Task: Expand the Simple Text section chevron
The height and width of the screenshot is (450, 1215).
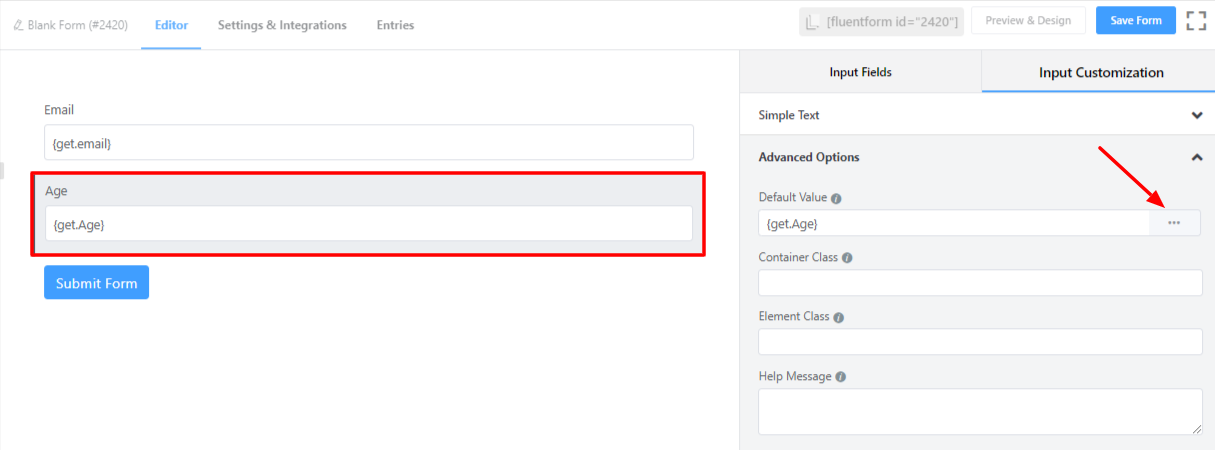Action: tap(1197, 115)
